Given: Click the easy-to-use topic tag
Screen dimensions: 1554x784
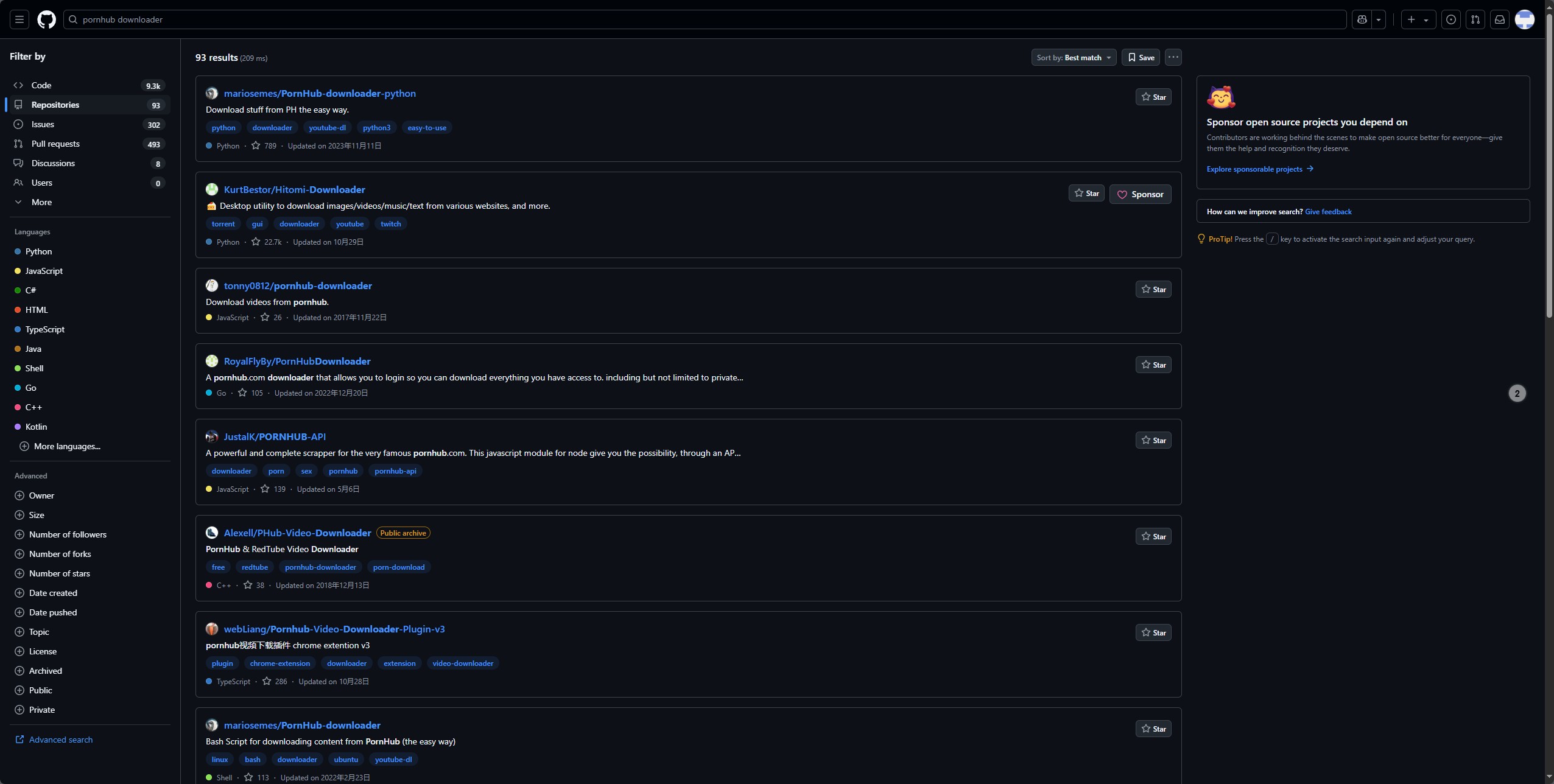Looking at the screenshot, I should click(x=427, y=128).
